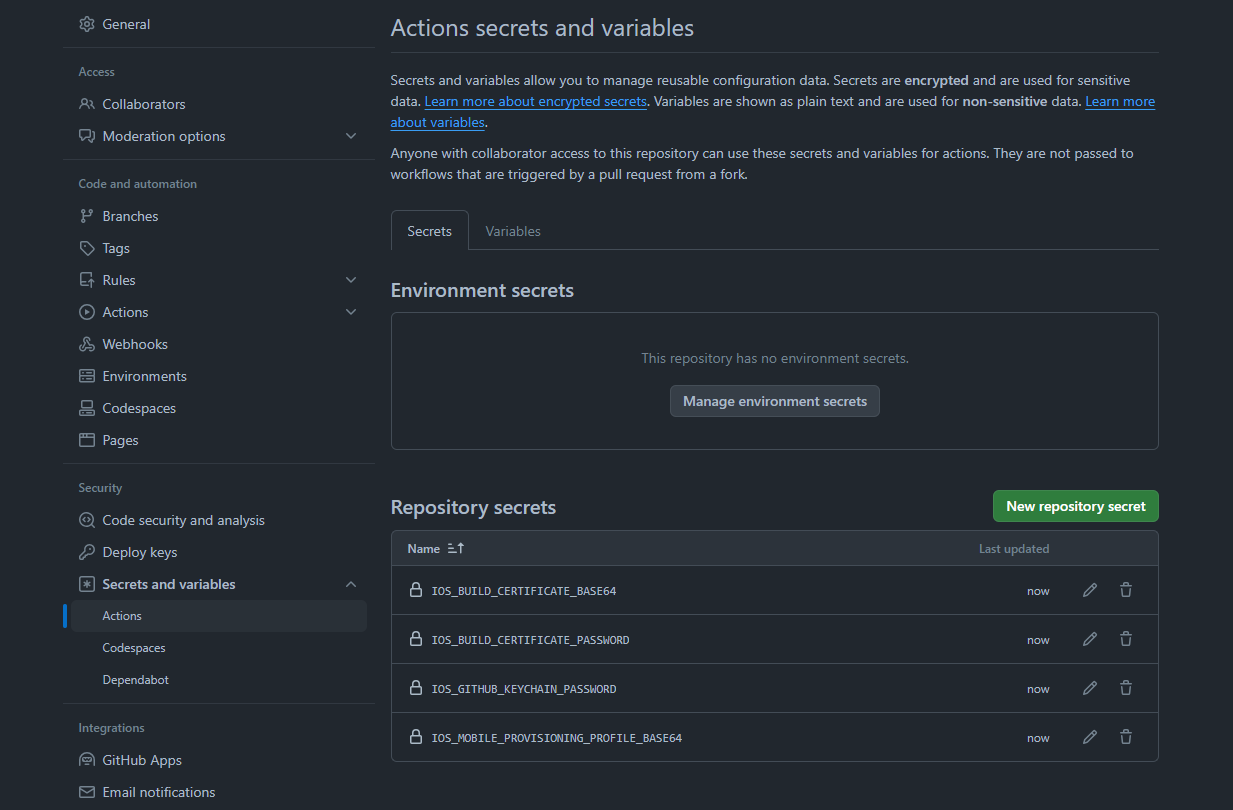1233x810 pixels.
Task: Click pencil icon for IOS_BUILD_CERTIFICATE_PASSWORD
Action: (1090, 639)
